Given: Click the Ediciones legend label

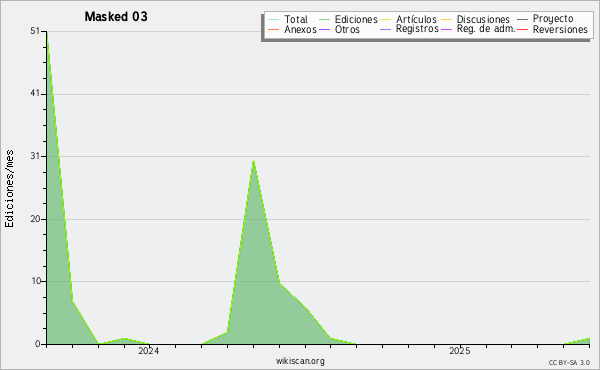Looking at the screenshot, I should pos(356,19).
